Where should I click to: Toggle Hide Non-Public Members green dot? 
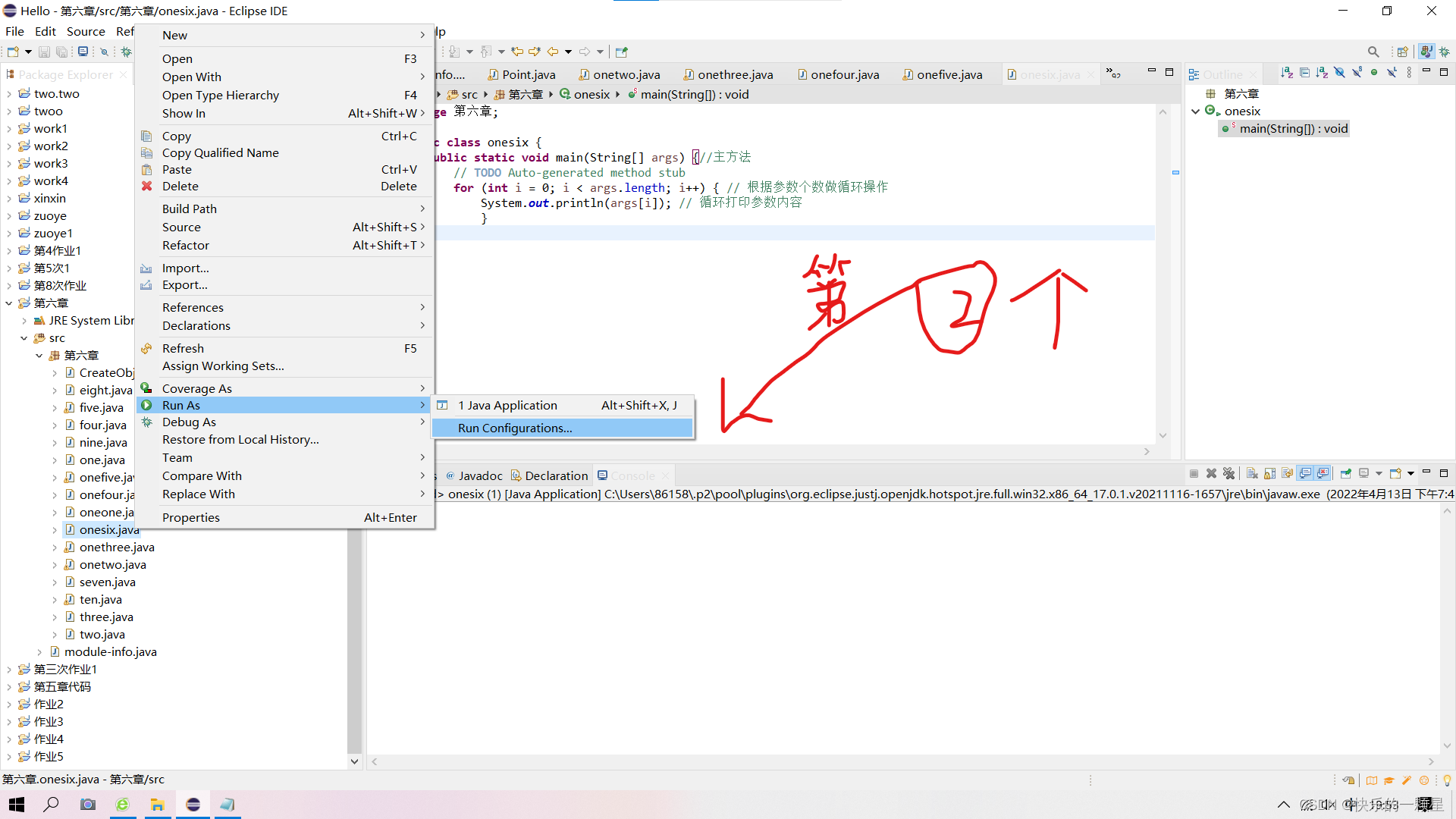1374,73
